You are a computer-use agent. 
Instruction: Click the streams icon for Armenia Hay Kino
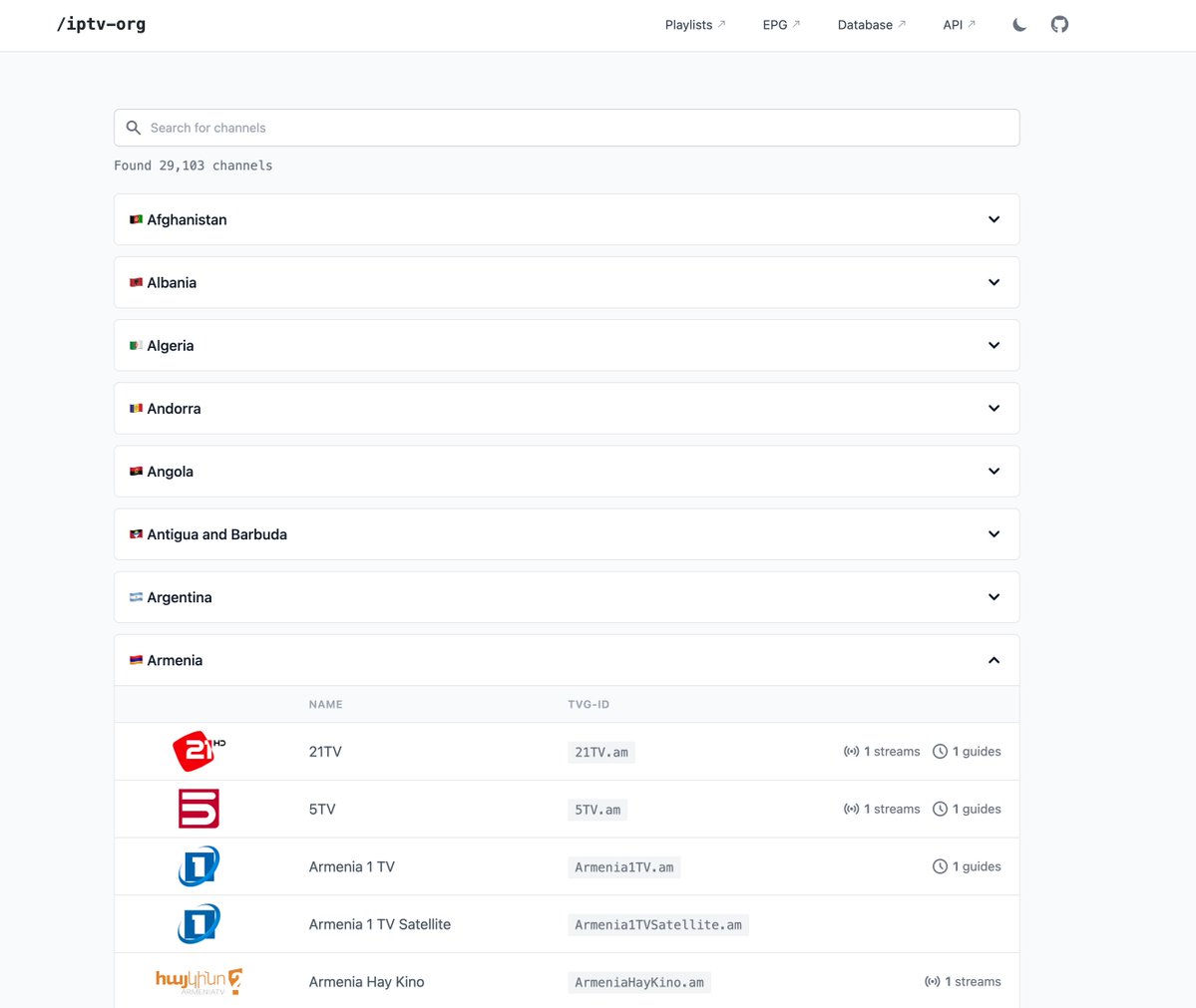[x=932, y=982]
